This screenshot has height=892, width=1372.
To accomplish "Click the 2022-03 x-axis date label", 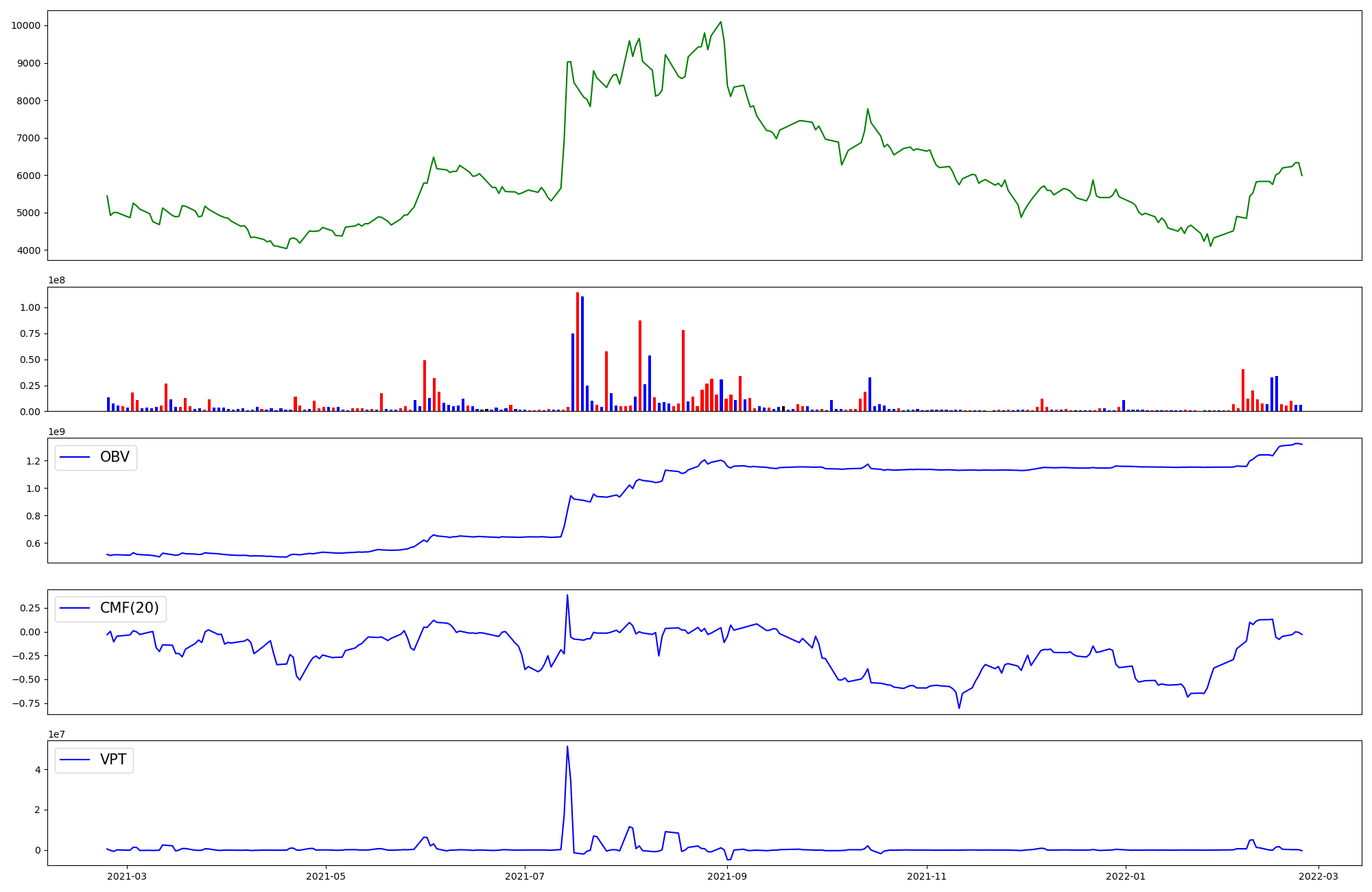I will (1318, 876).
